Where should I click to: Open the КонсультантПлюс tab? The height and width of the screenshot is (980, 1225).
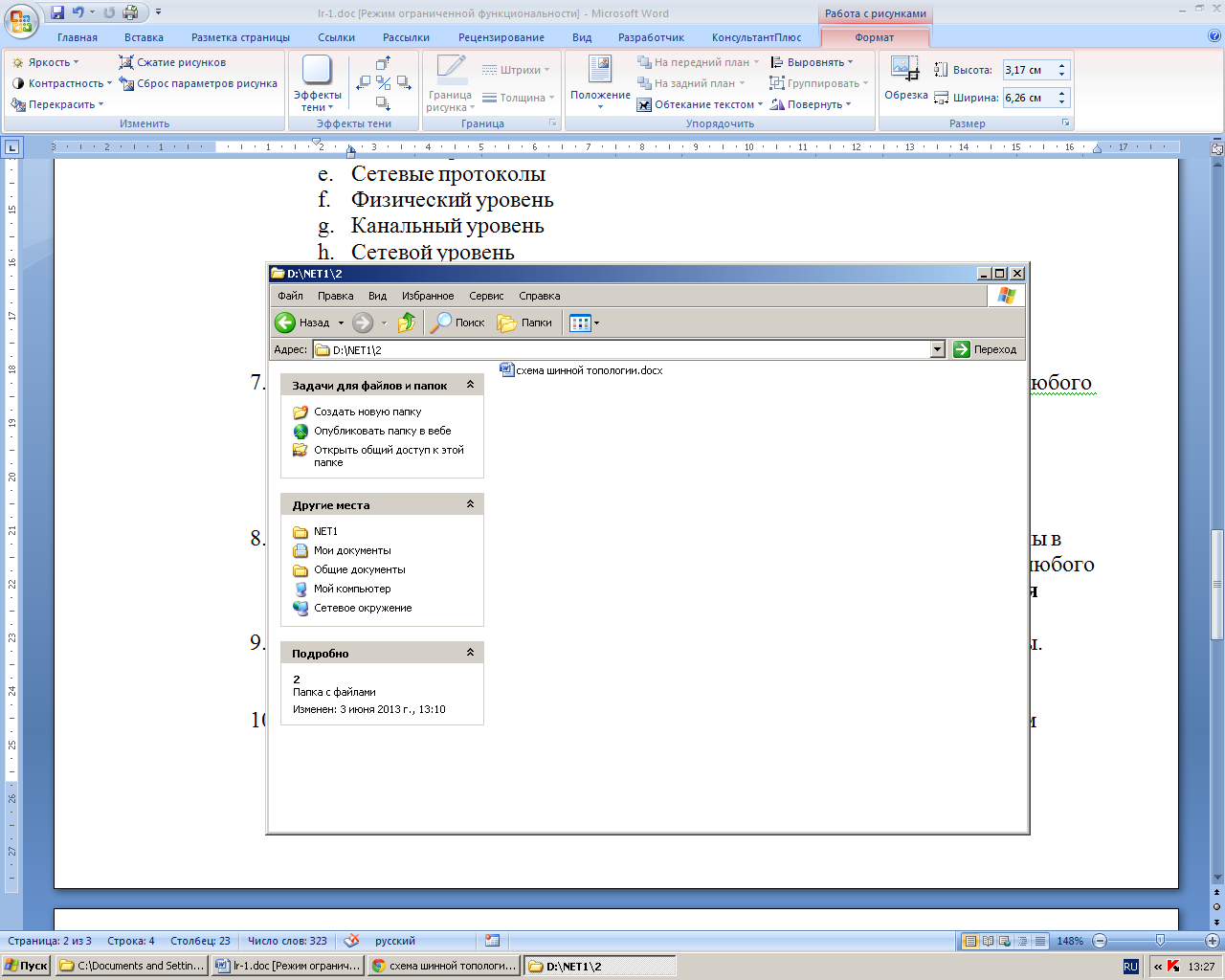[757, 37]
